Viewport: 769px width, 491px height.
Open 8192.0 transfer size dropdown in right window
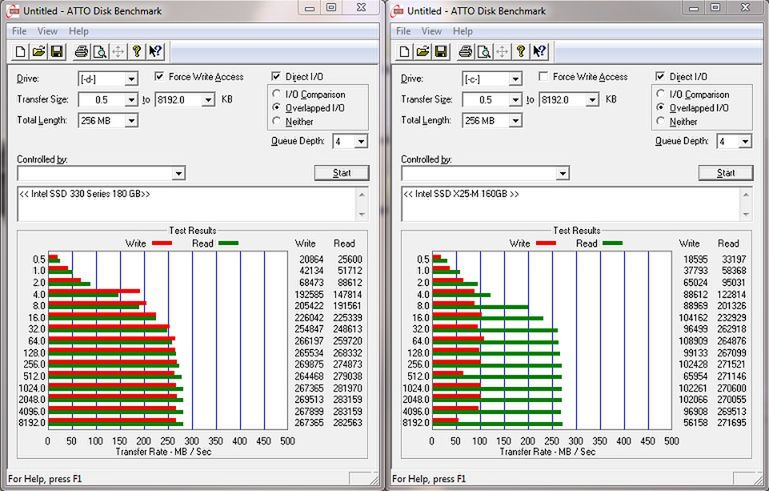[592, 100]
